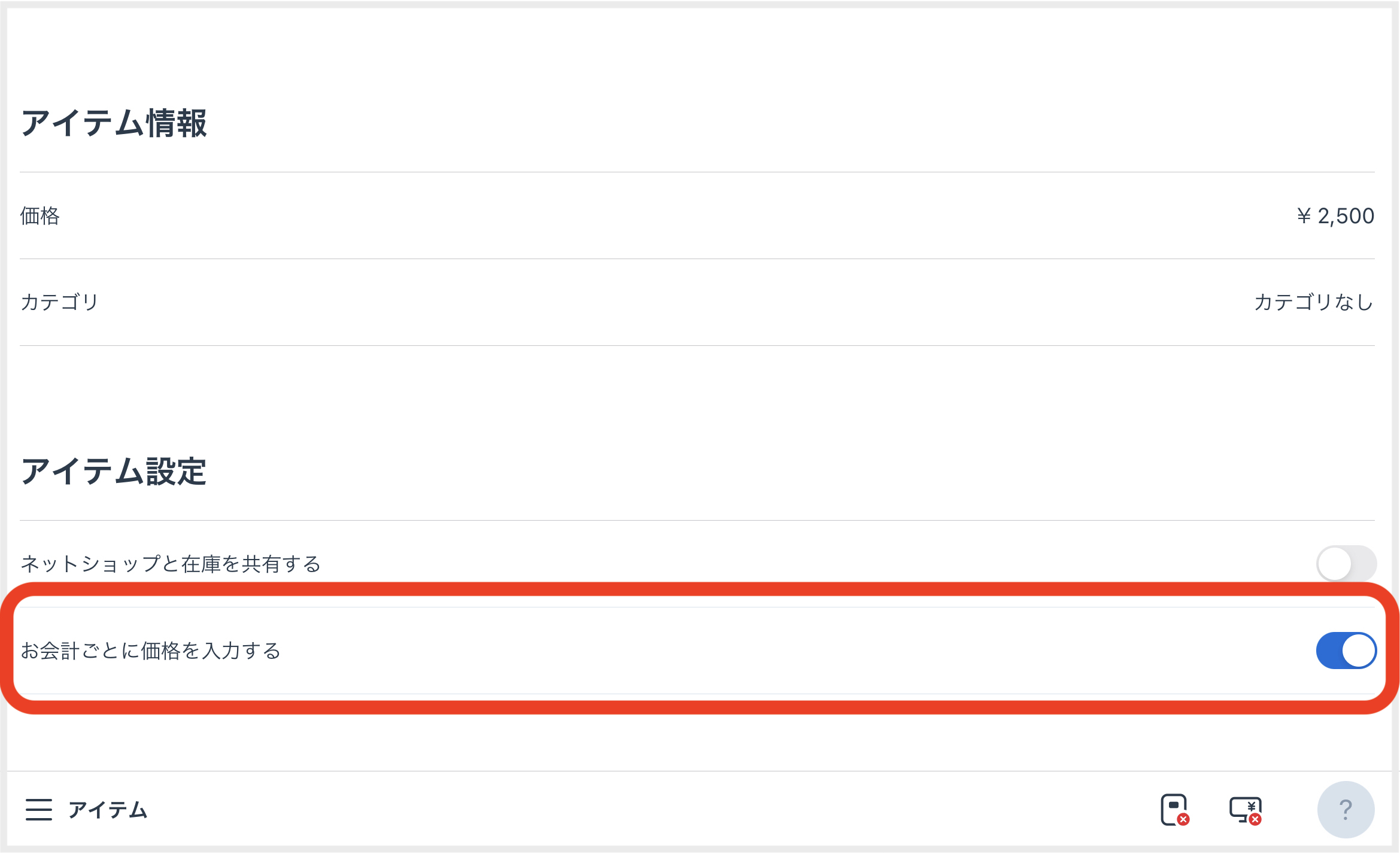The width and height of the screenshot is (1400, 854).
Task: Open the help question mark button
Action: coord(1346,810)
